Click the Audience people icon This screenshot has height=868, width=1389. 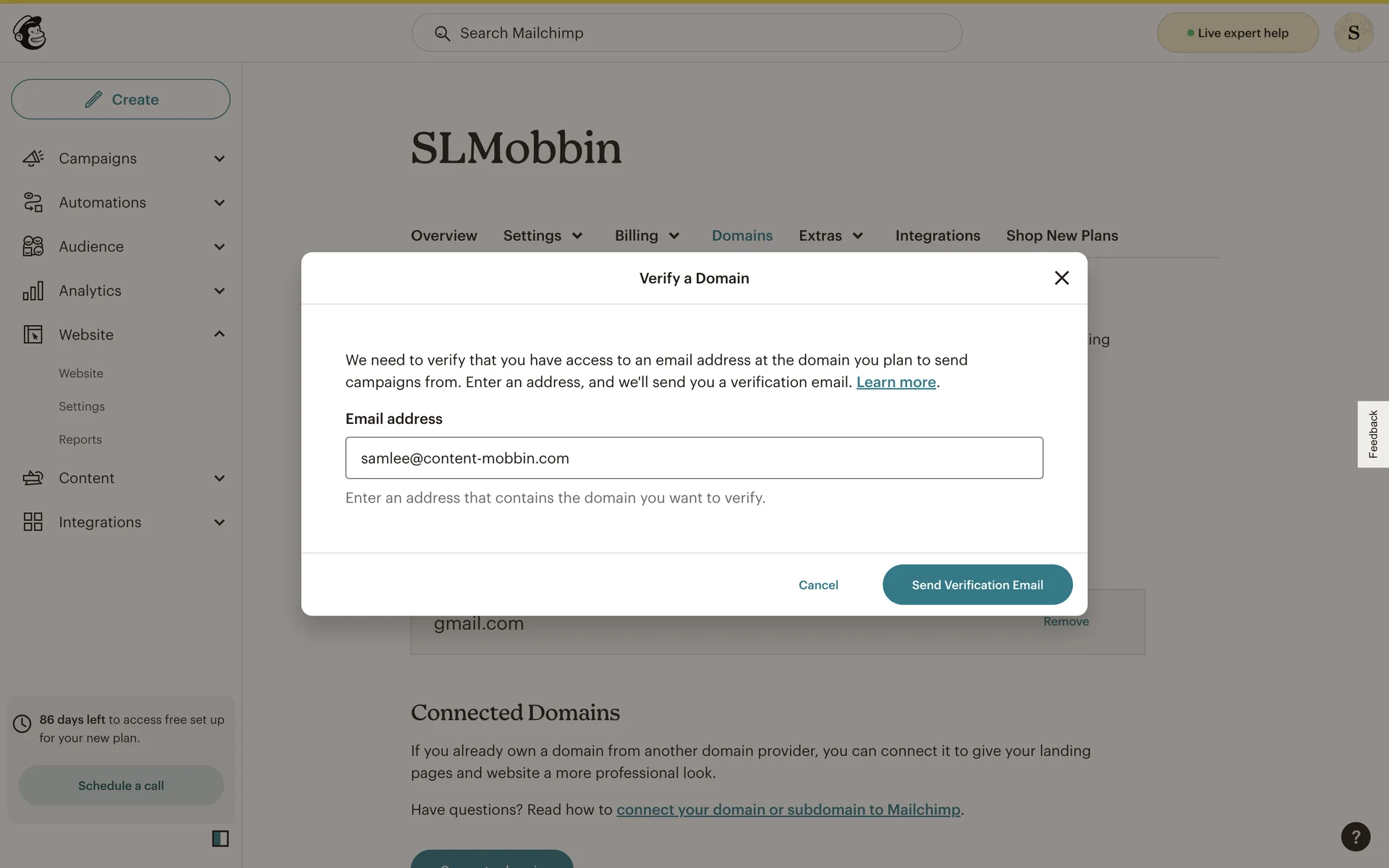point(33,247)
